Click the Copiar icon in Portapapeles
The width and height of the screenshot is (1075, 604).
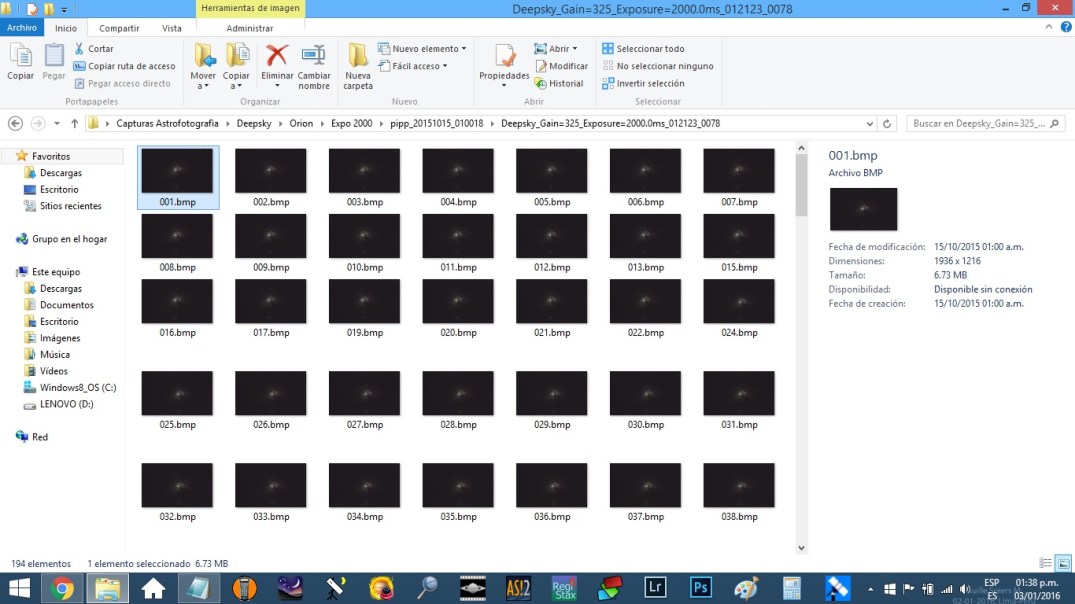20,56
